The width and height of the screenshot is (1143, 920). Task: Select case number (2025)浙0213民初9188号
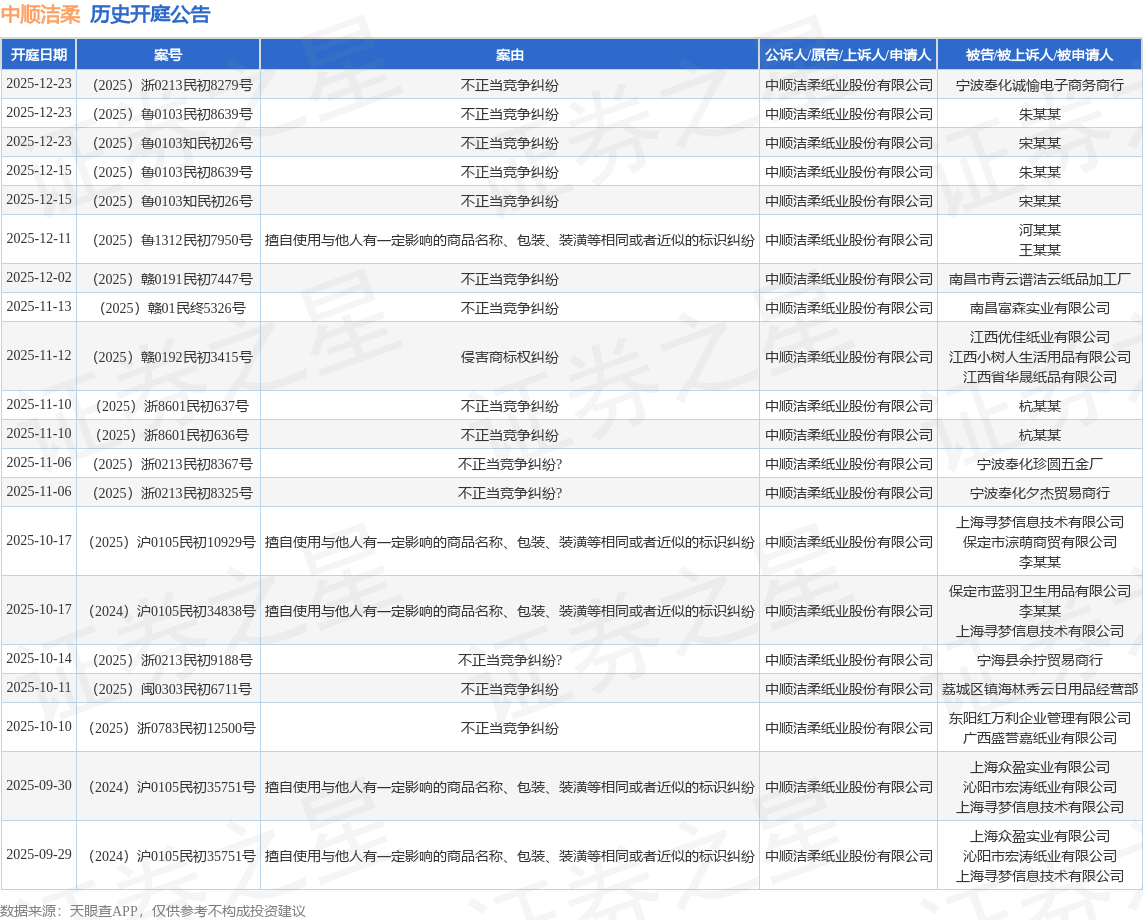point(172,660)
